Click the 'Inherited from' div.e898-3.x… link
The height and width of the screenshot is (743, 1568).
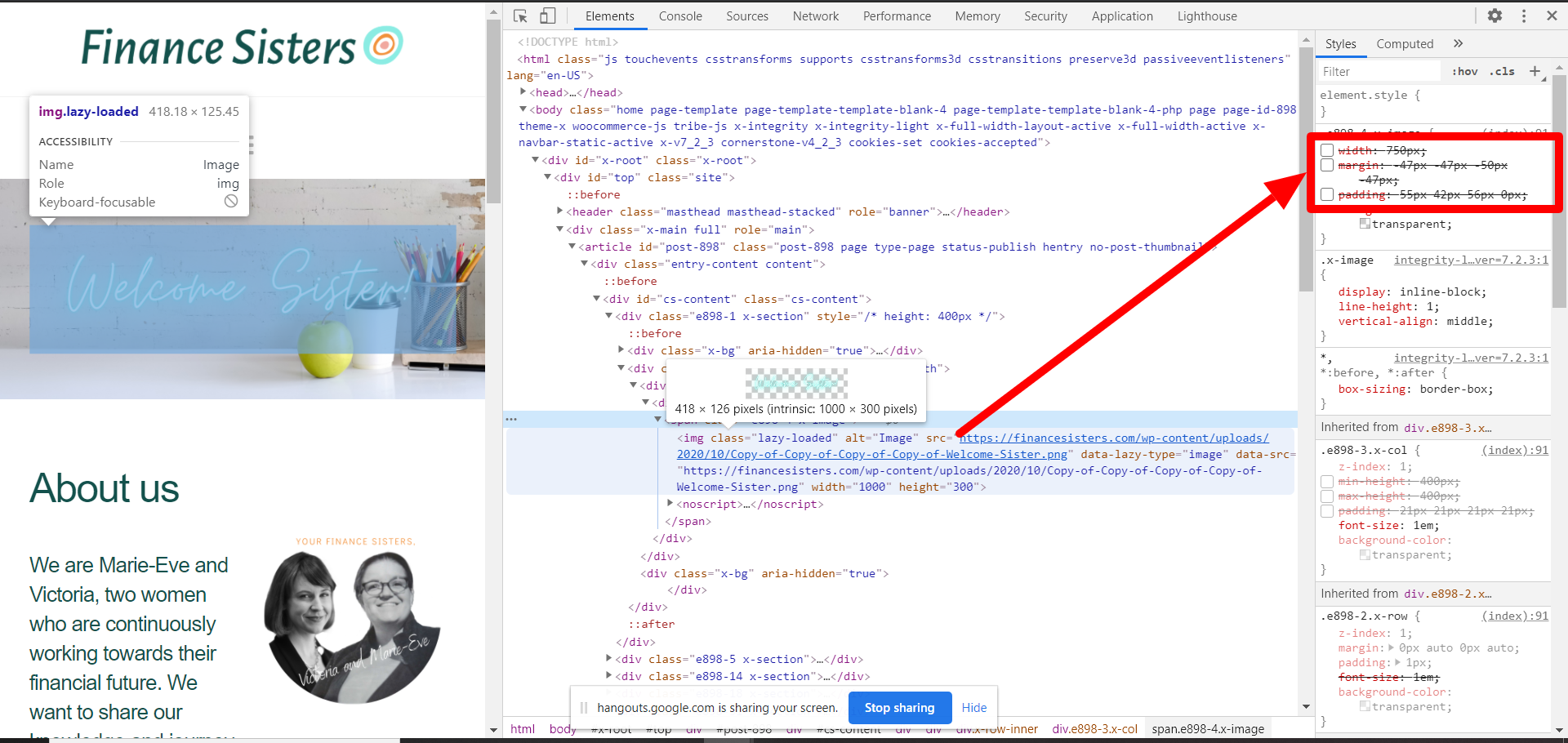coord(1447,428)
